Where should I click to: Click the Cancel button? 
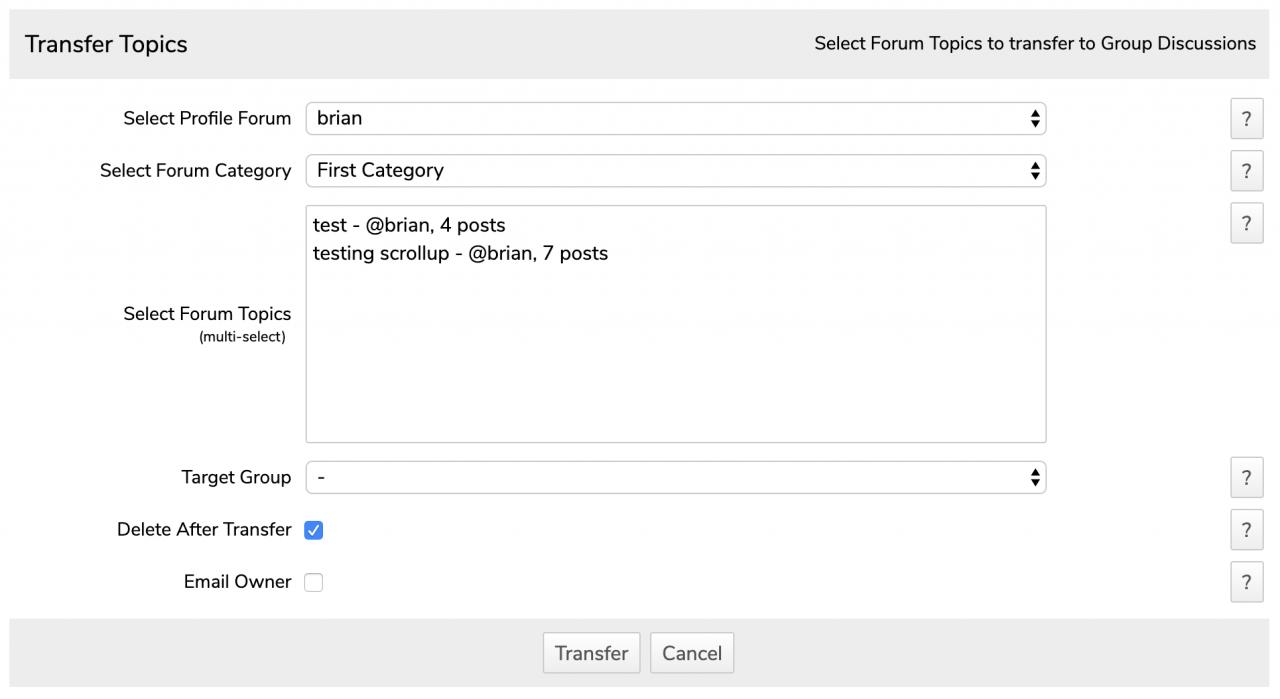pyautogui.click(x=692, y=653)
